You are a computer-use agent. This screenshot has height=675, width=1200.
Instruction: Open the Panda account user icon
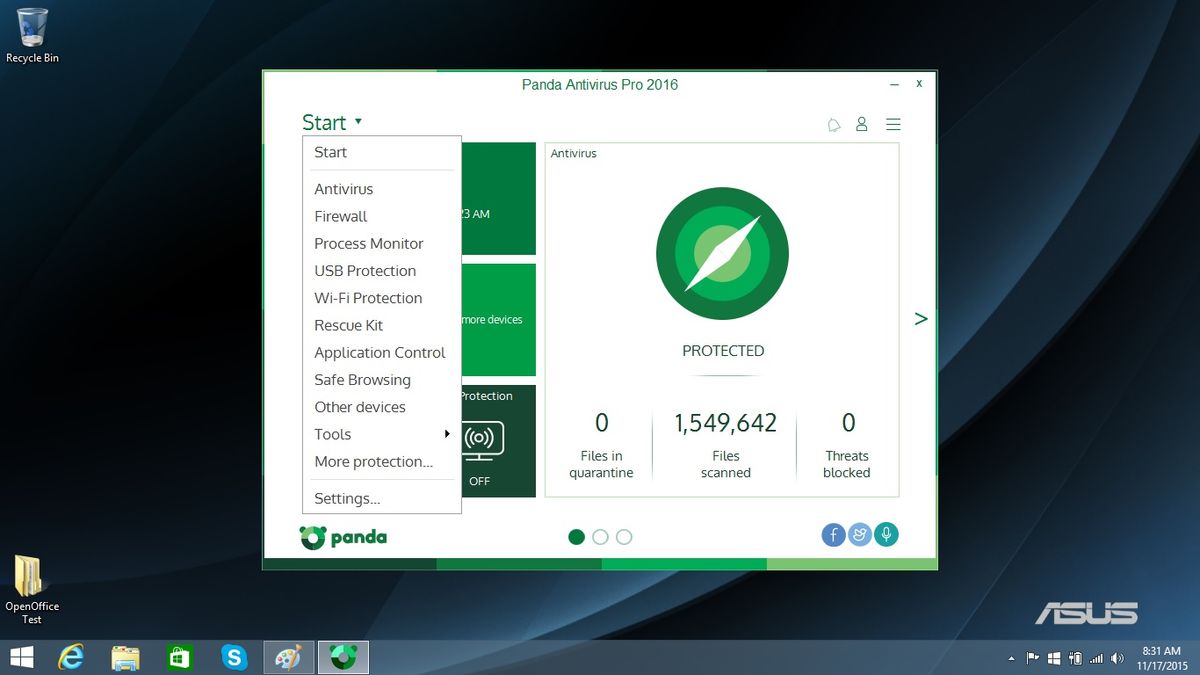[861, 125]
